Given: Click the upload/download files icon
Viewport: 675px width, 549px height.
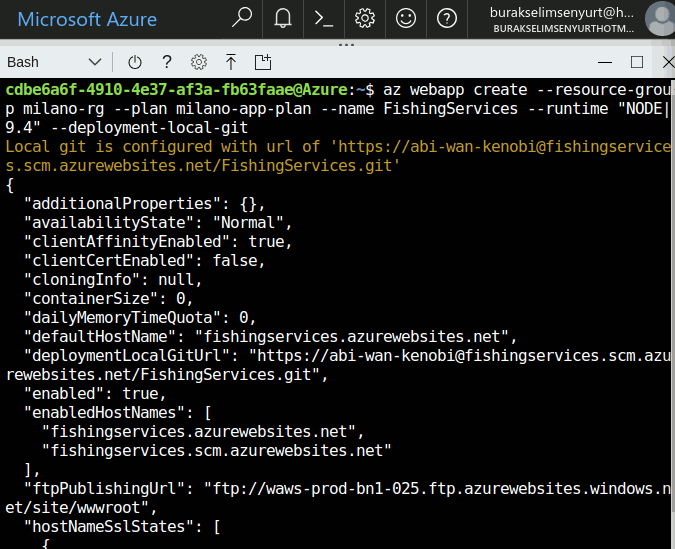Looking at the screenshot, I should coord(231,62).
